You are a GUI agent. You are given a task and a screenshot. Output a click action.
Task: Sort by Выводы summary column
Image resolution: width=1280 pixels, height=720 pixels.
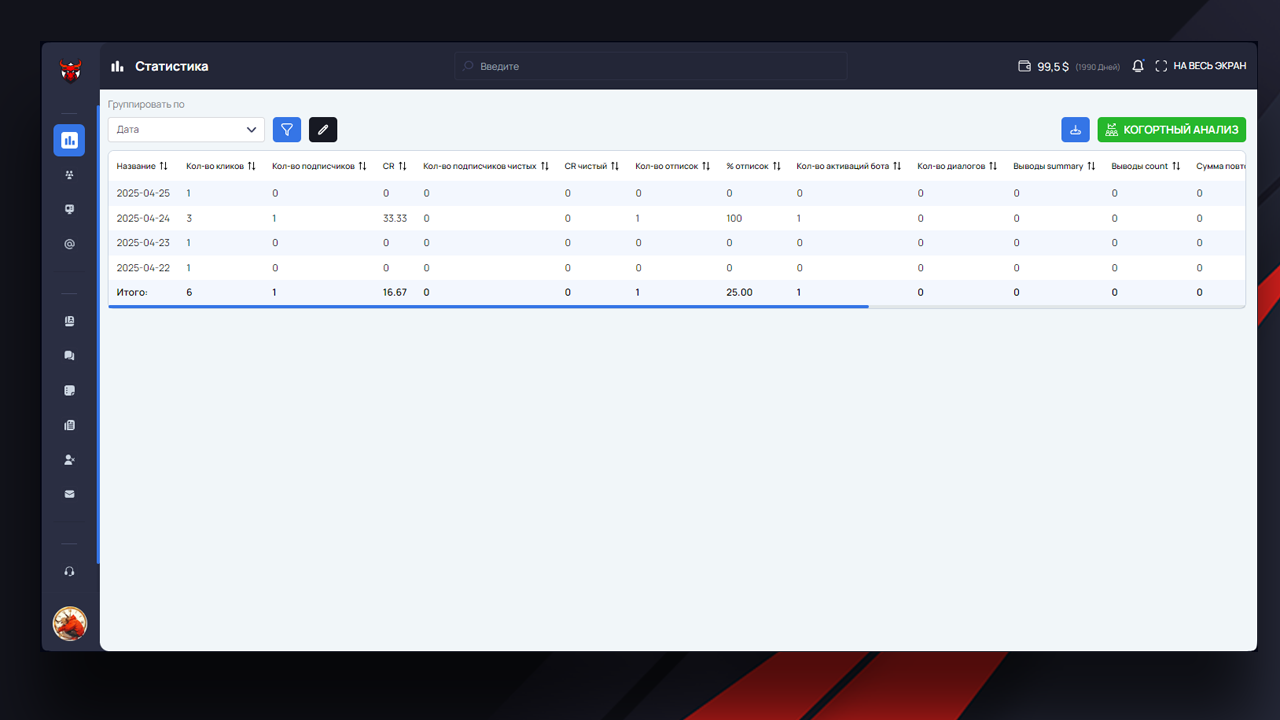1054,166
